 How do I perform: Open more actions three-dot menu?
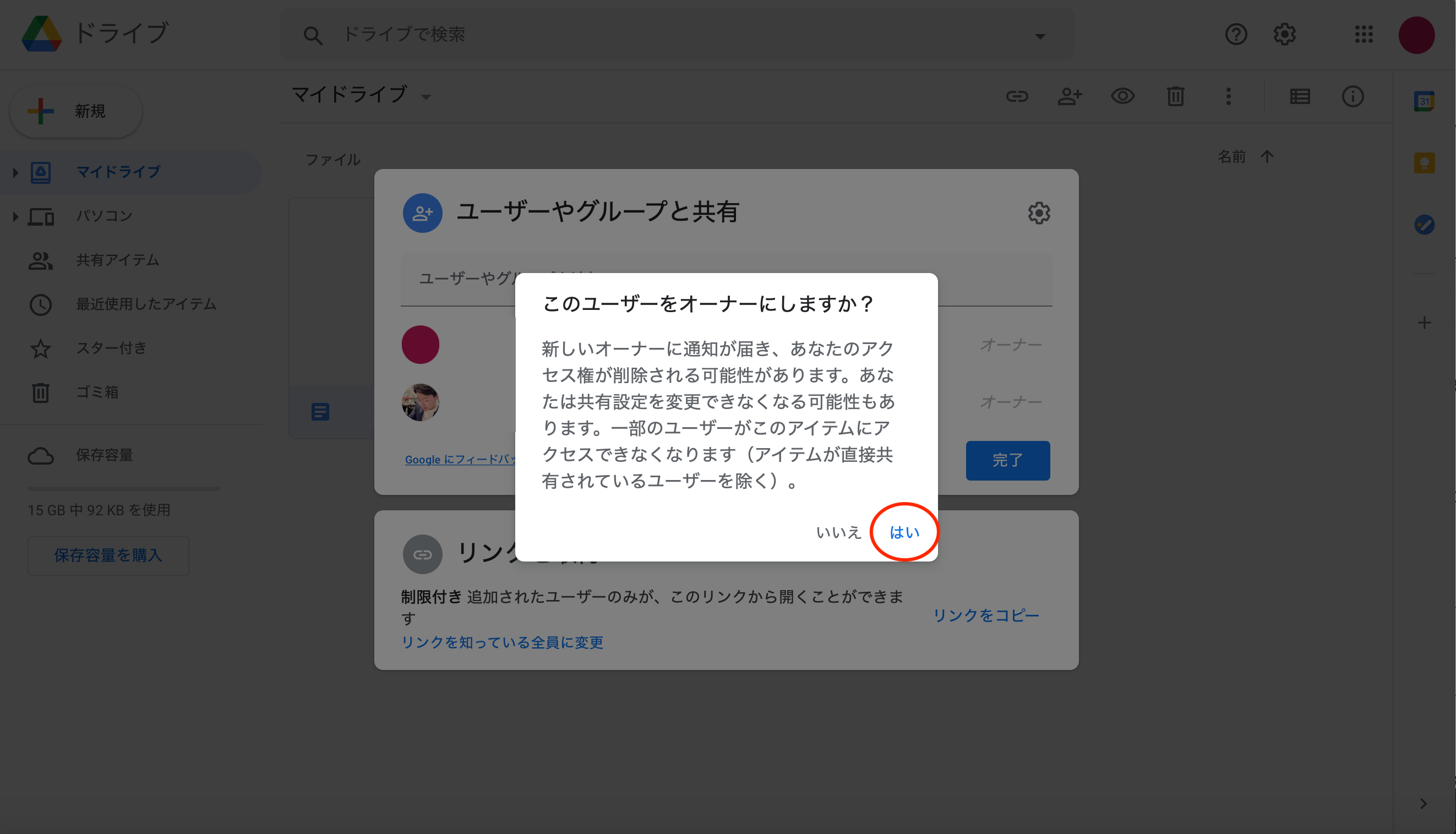(x=1228, y=96)
